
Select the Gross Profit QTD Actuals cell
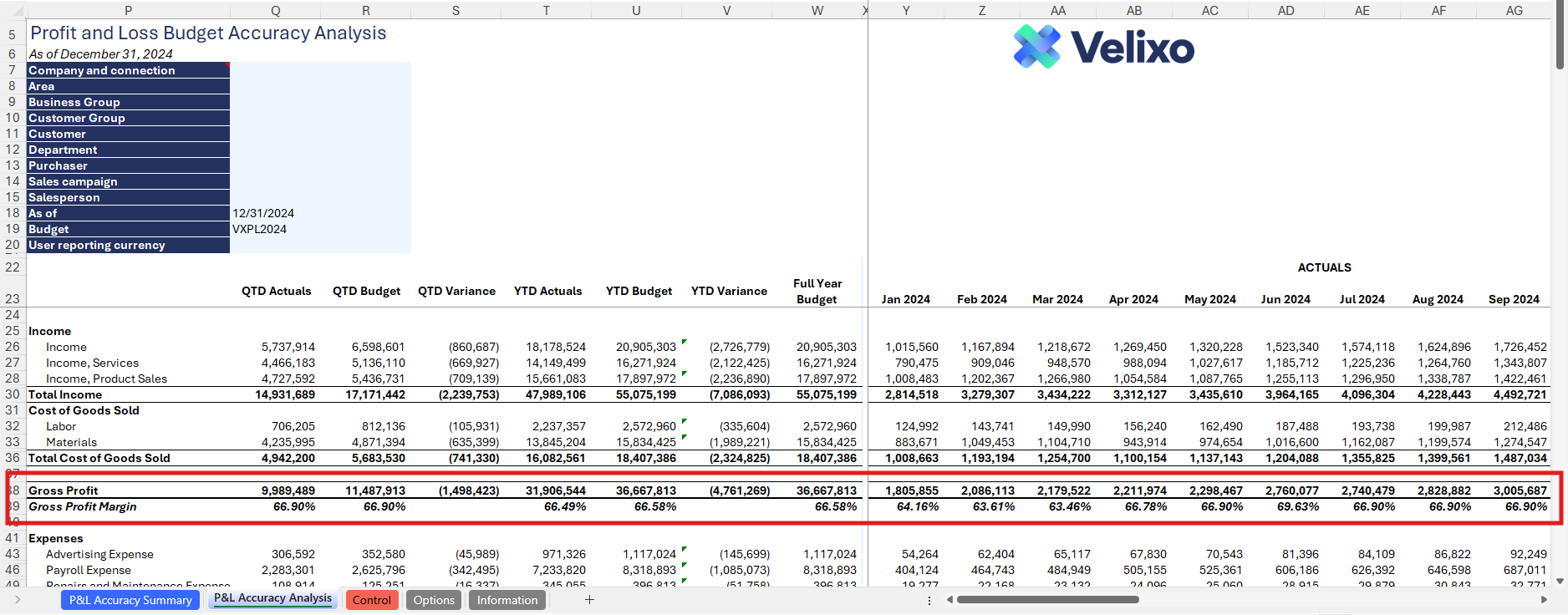coord(276,490)
